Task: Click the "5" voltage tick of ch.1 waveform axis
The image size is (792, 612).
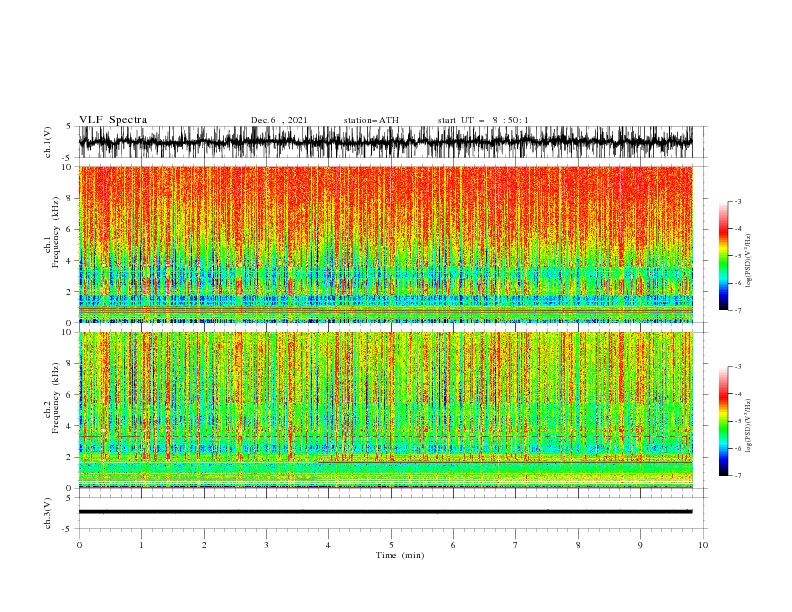Action: 70,126
